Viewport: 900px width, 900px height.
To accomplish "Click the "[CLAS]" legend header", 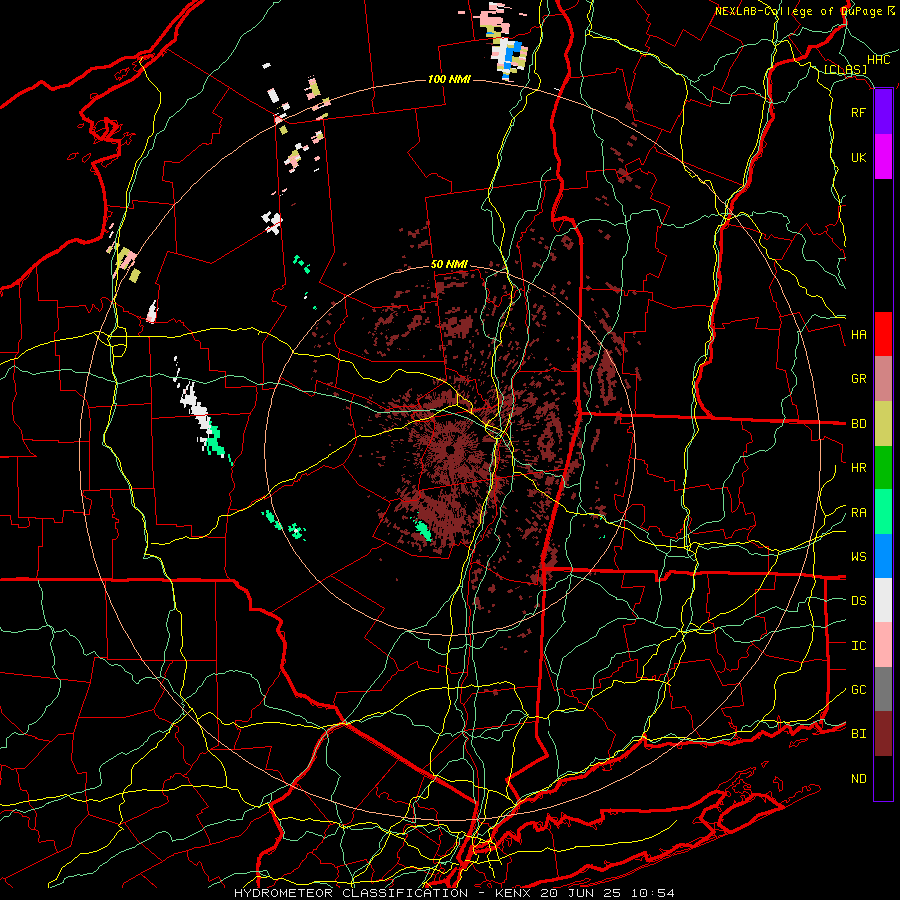I will 845,70.
